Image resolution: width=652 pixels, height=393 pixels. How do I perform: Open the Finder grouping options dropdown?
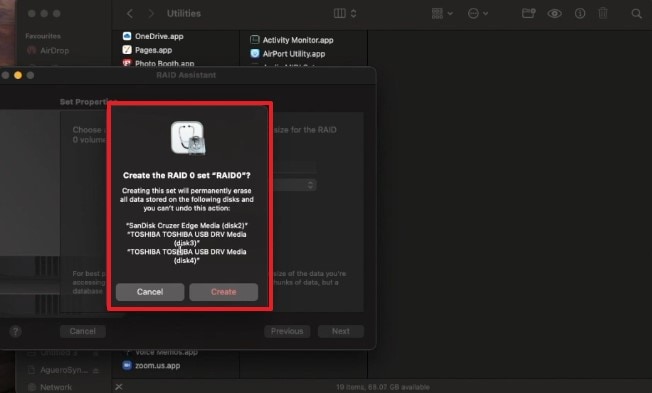(x=442, y=14)
